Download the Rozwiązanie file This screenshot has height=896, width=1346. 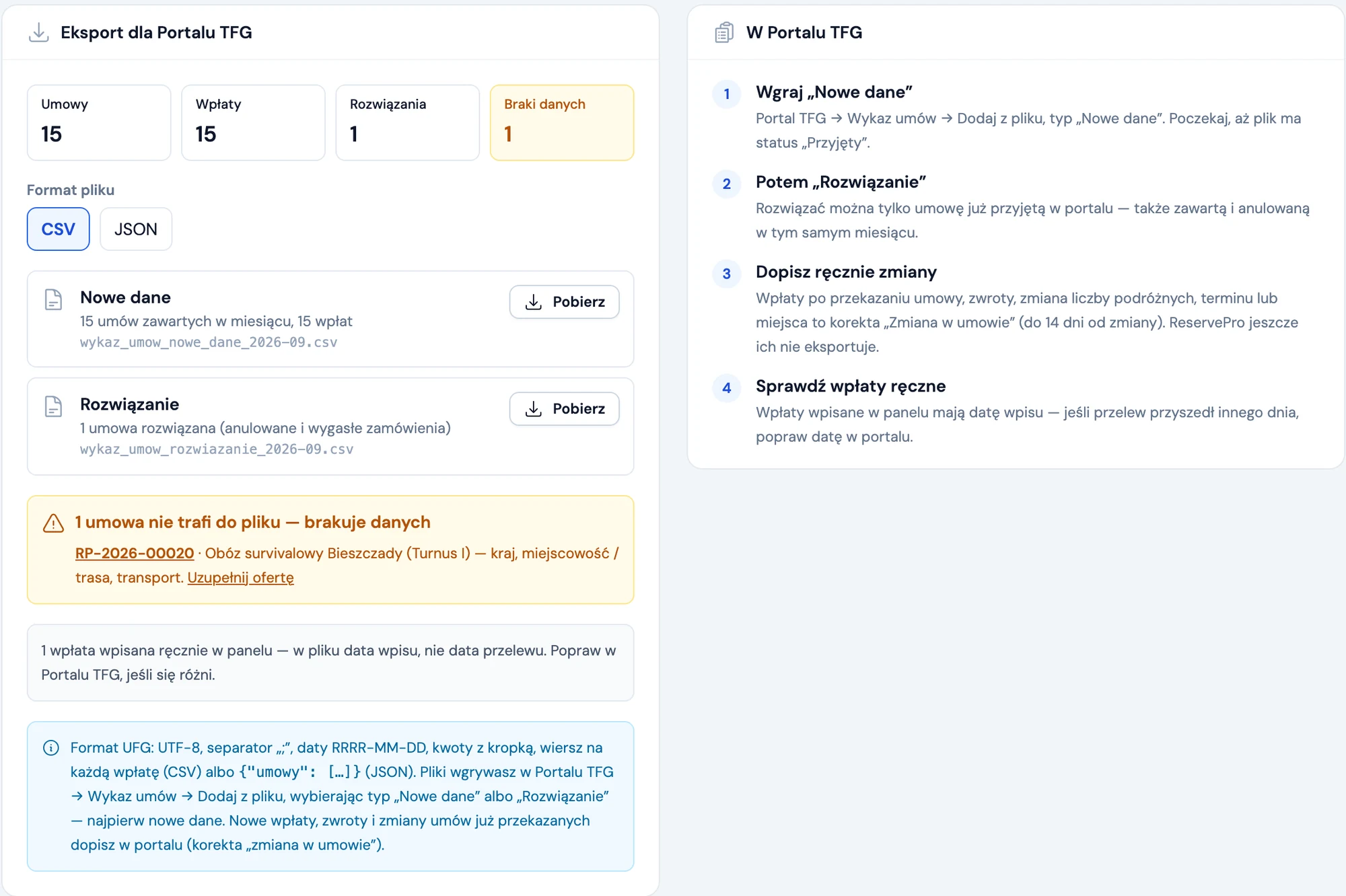click(564, 409)
